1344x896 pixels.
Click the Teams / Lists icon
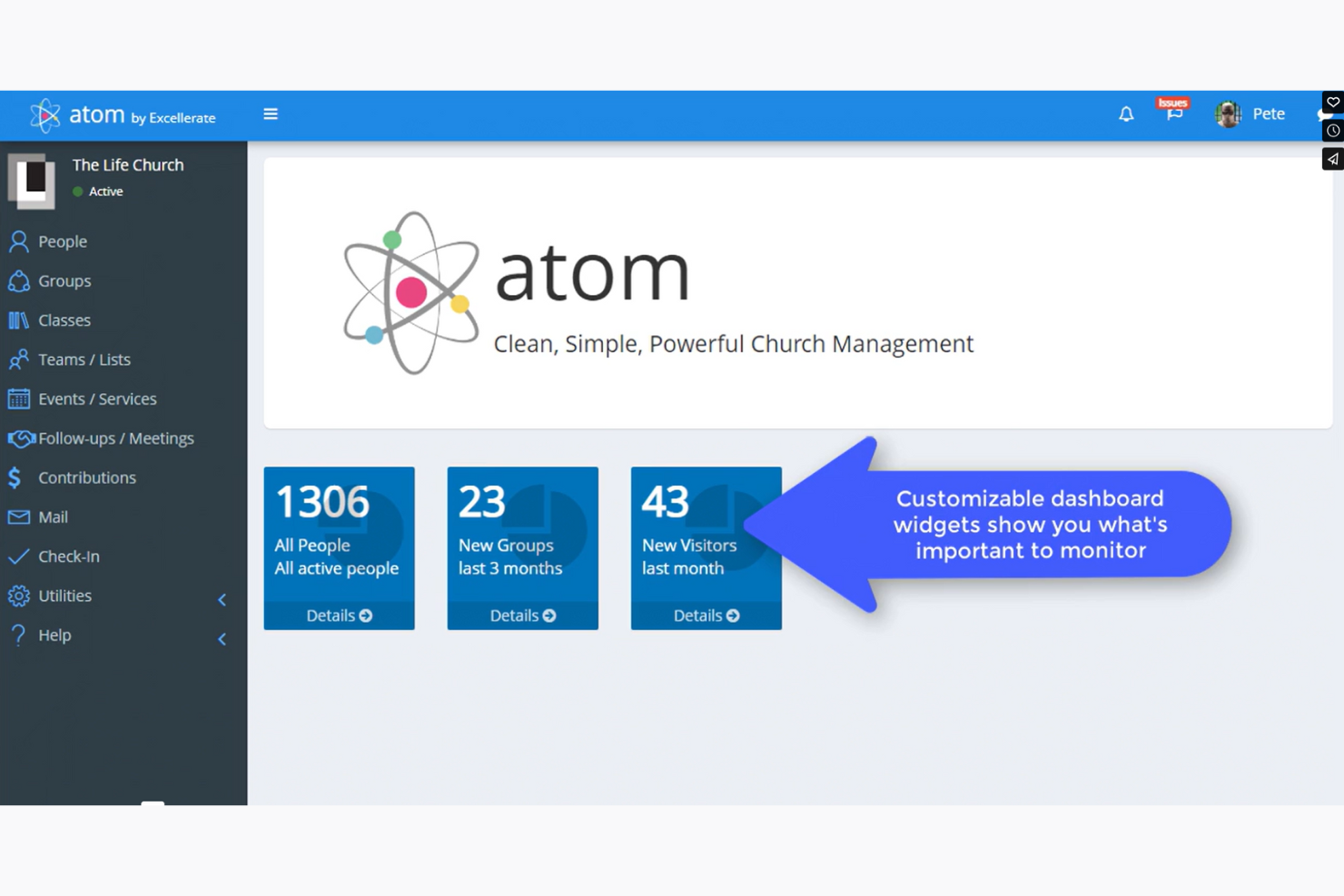click(18, 359)
